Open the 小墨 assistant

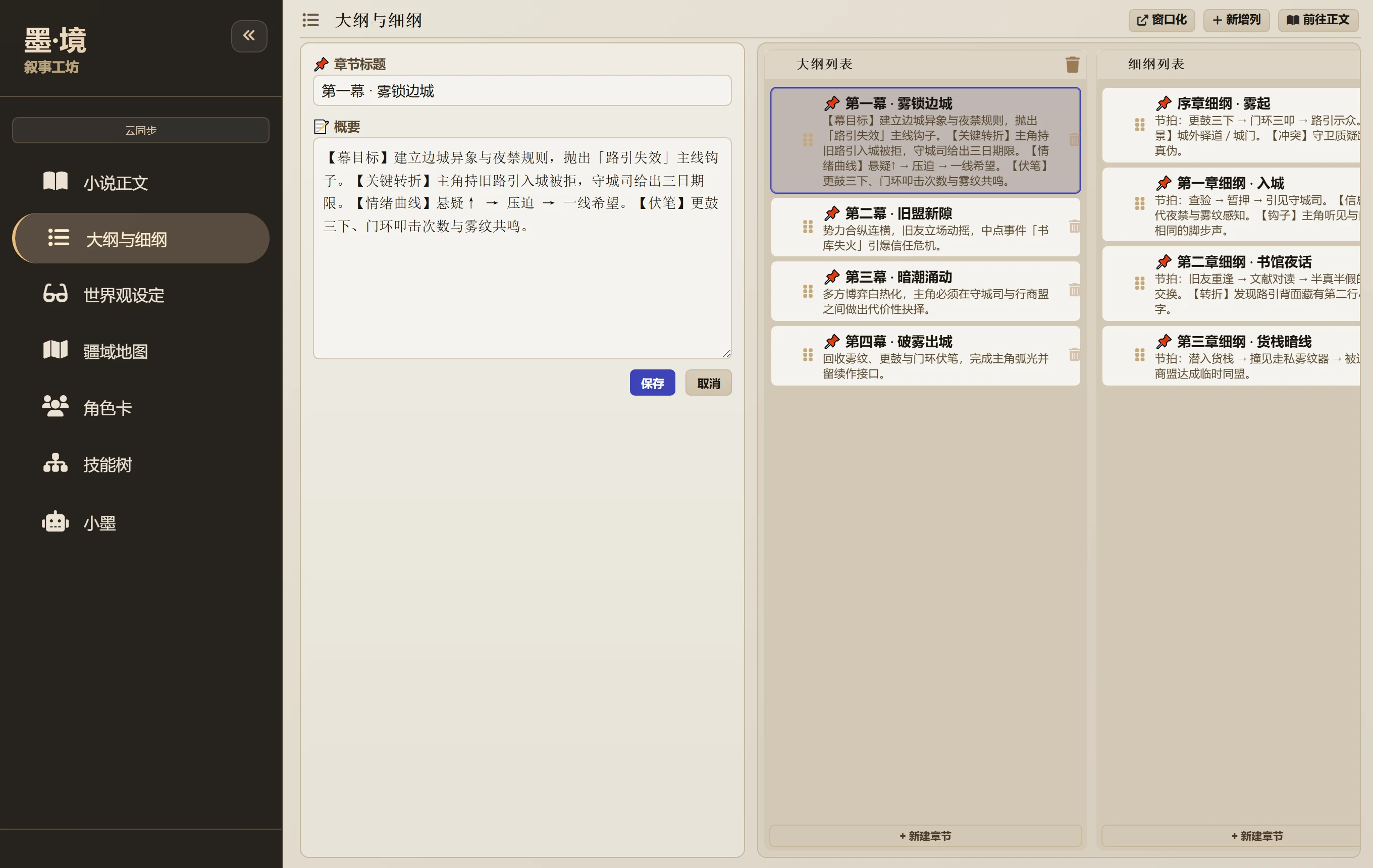[141, 522]
